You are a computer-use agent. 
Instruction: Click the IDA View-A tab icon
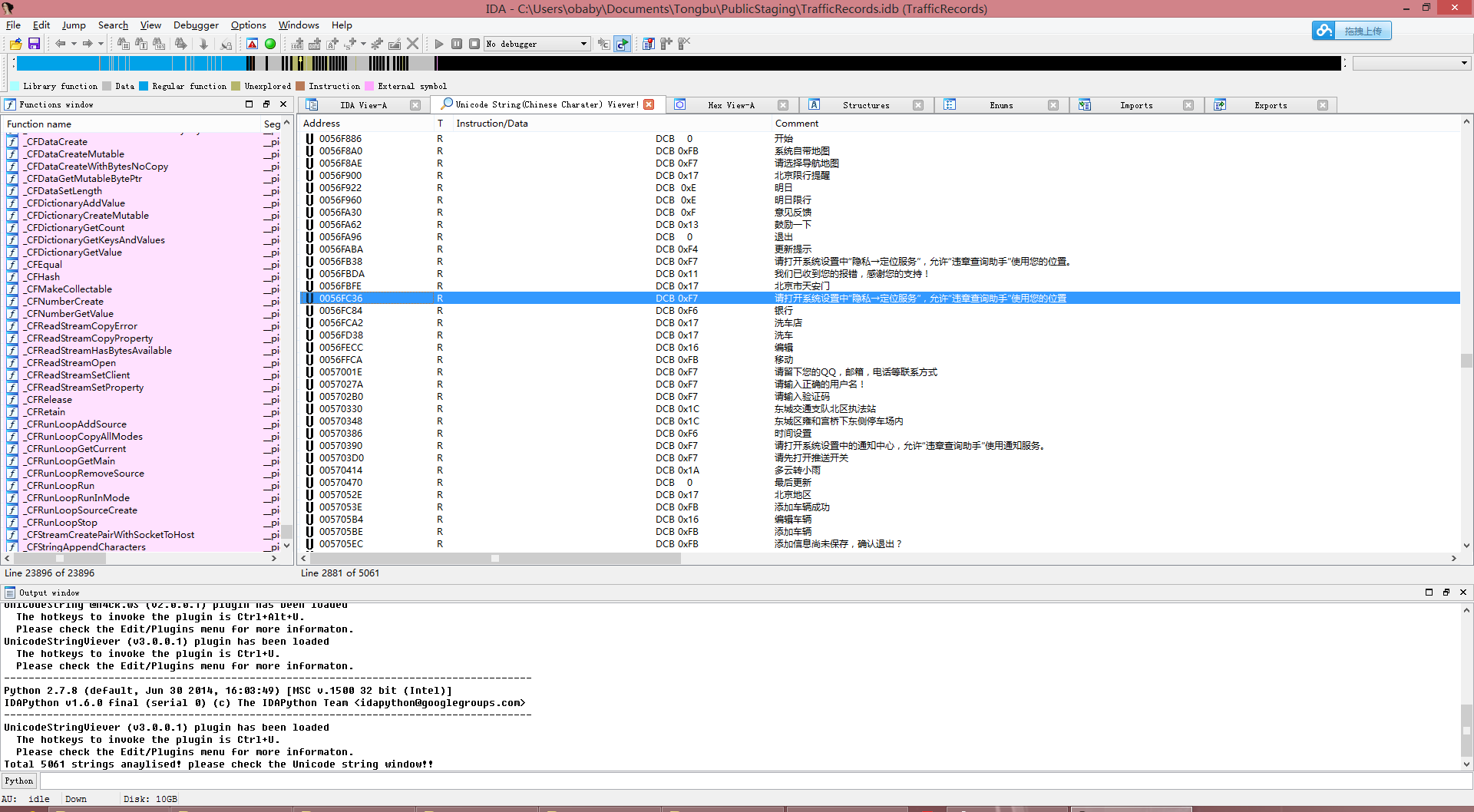[312, 105]
